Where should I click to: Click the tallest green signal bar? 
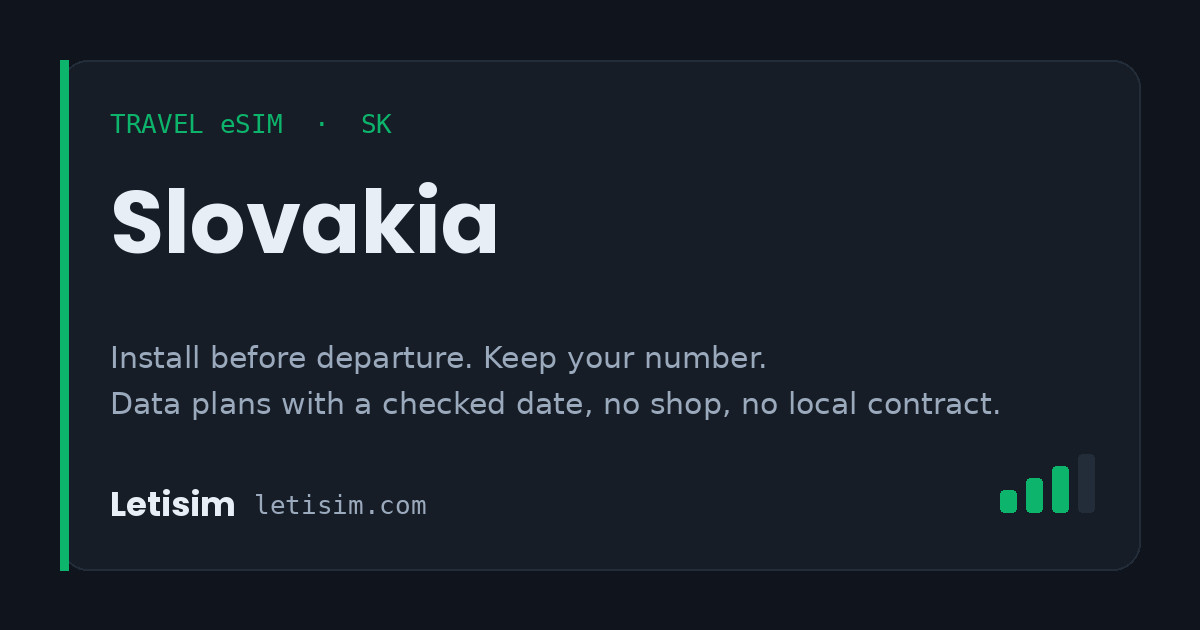click(1060, 489)
